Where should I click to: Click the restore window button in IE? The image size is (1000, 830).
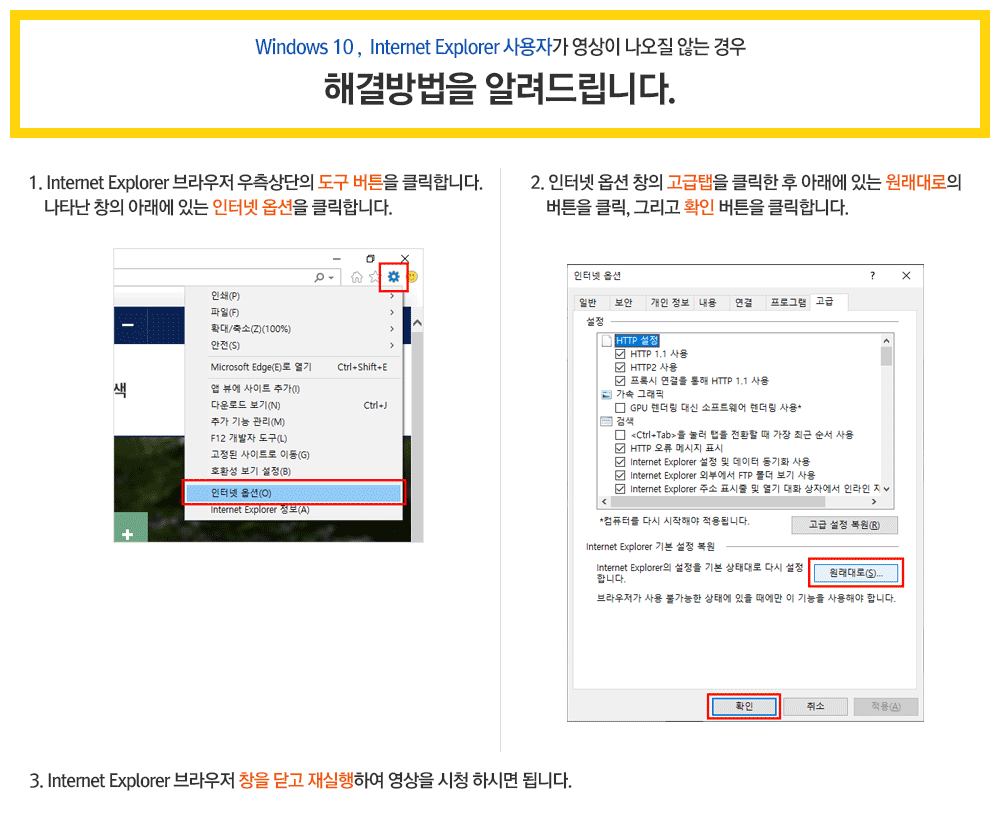click(x=371, y=258)
